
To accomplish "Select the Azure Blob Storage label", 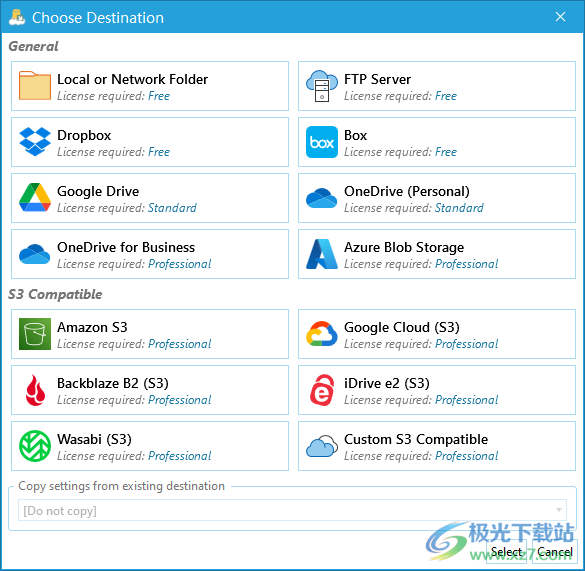I will (x=404, y=247).
